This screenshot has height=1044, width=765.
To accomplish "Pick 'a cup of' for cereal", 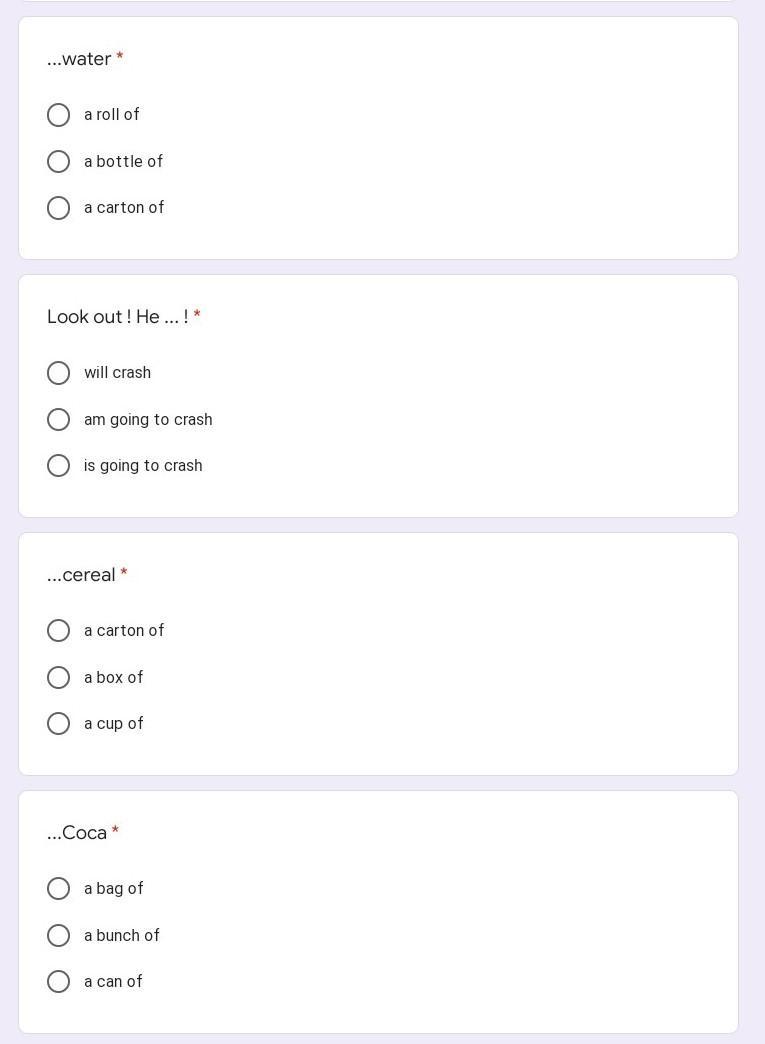I will (59, 724).
